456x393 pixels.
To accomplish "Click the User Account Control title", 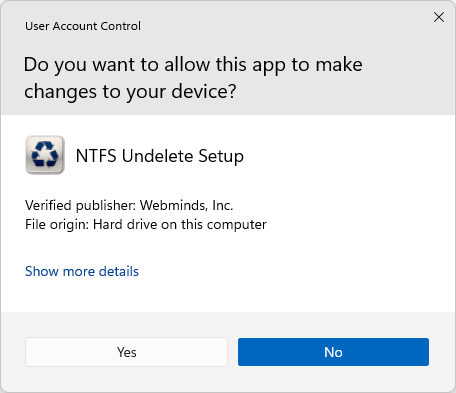I will 83,26.
